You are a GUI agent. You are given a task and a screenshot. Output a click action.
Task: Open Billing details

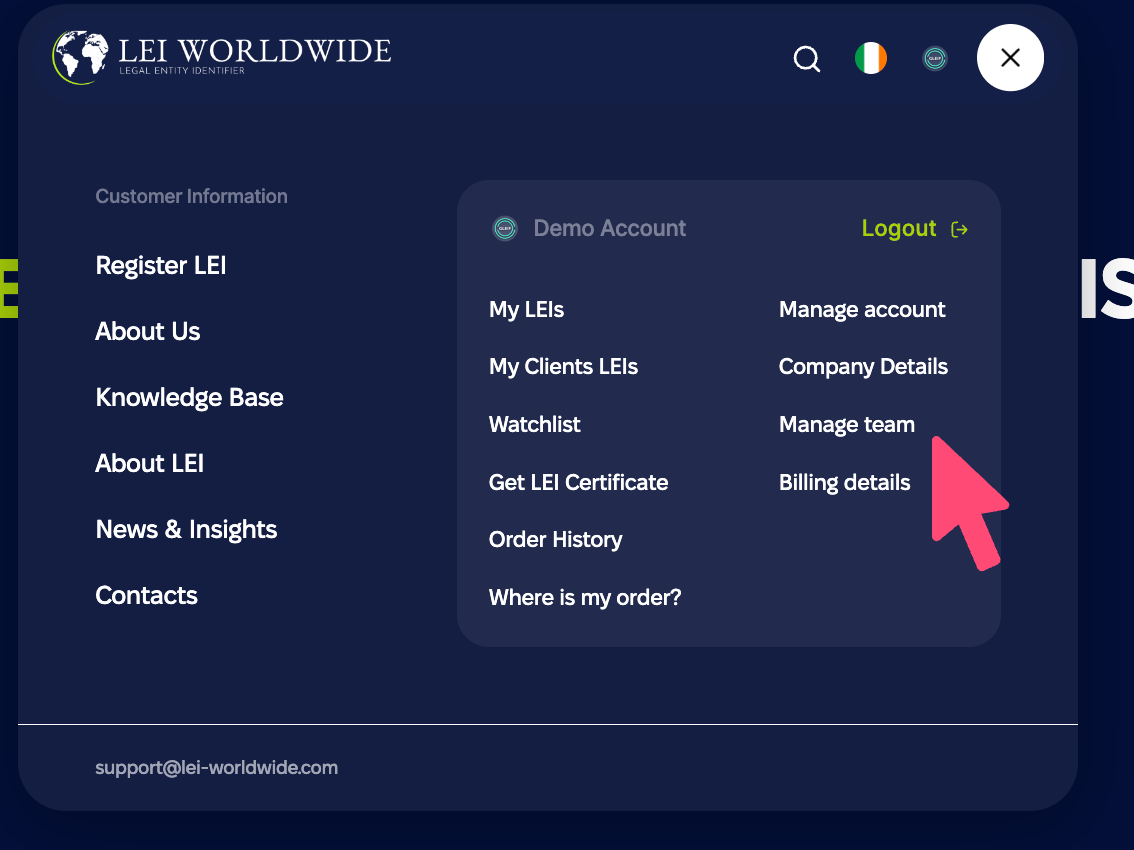(x=845, y=483)
